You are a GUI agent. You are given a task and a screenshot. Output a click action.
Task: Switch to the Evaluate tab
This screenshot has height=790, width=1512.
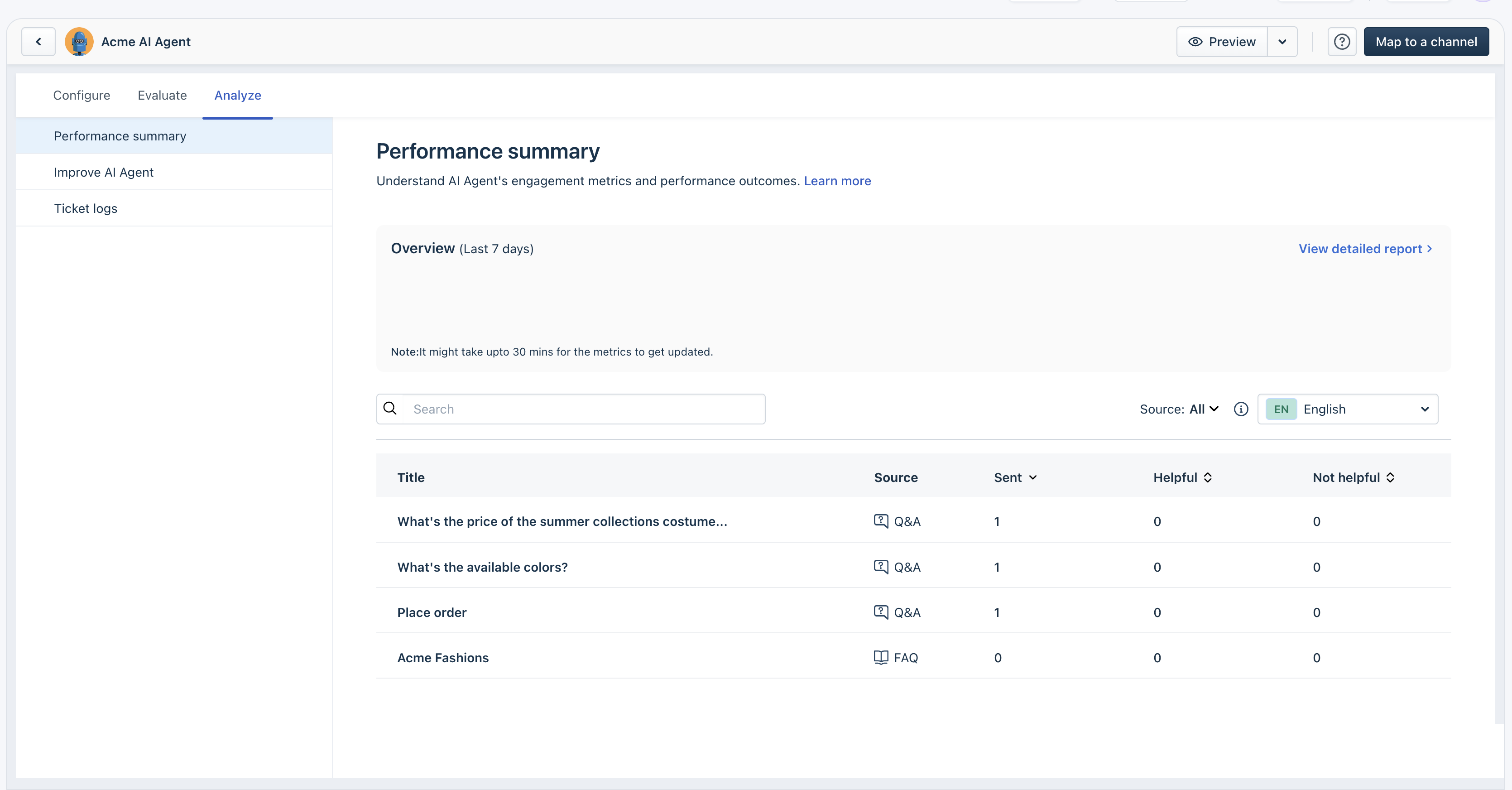pyautogui.click(x=162, y=95)
